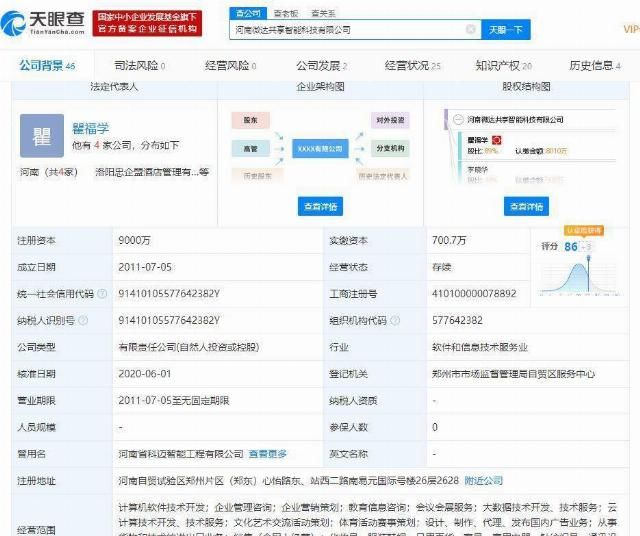Open the 公司发展 tab
The height and width of the screenshot is (536, 640).
[x=322, y=65]
